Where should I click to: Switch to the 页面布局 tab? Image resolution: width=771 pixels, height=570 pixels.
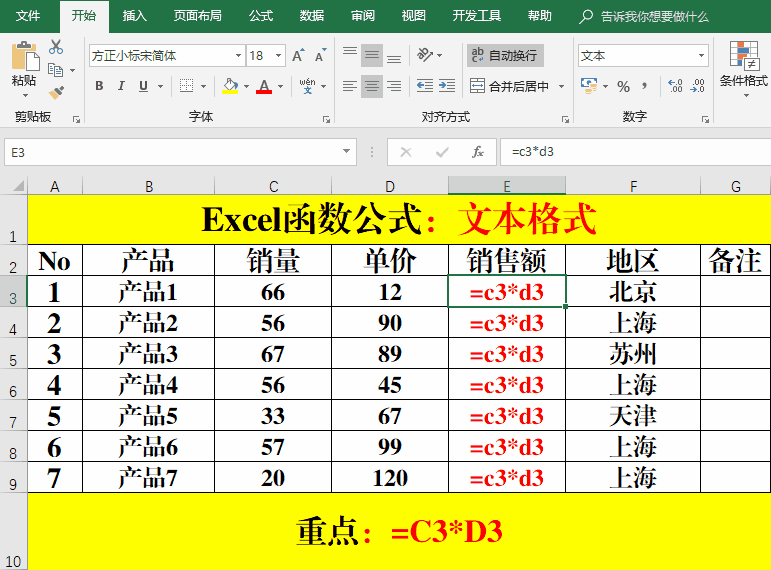(x=197, y=16)
